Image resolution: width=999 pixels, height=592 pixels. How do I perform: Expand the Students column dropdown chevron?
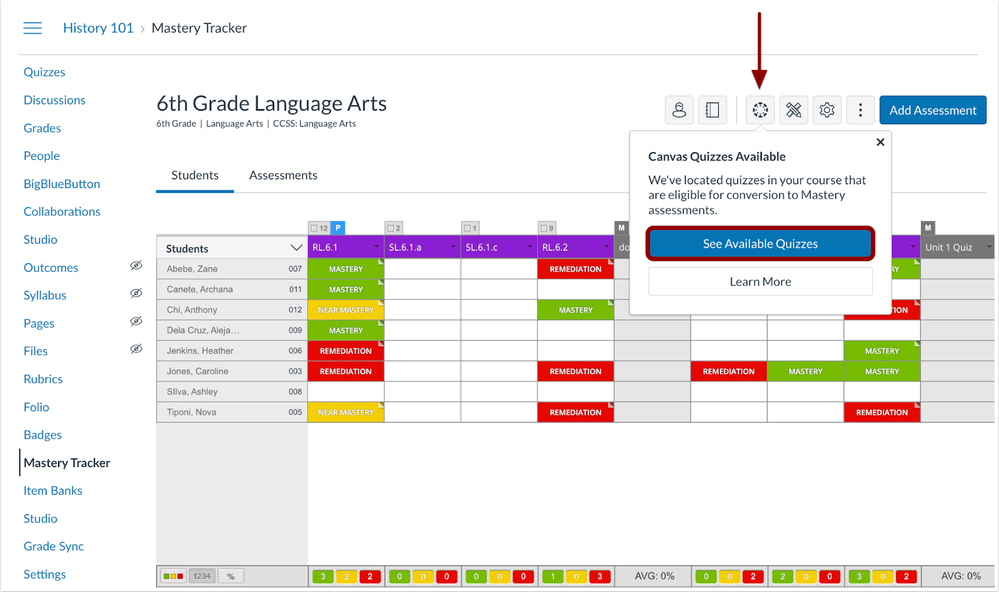(296, 248)
